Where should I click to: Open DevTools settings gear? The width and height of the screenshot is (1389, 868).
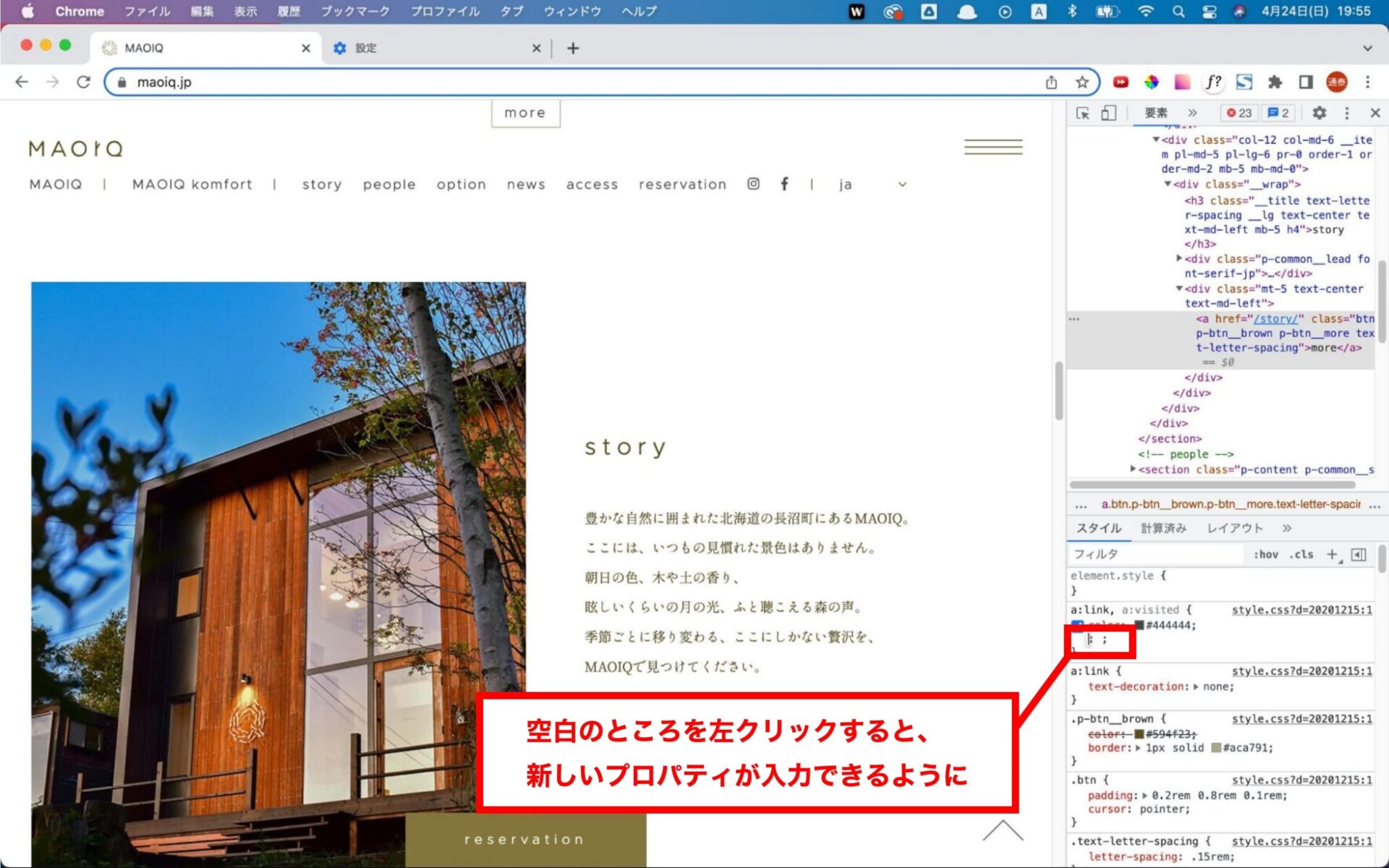coord(1320,113)
